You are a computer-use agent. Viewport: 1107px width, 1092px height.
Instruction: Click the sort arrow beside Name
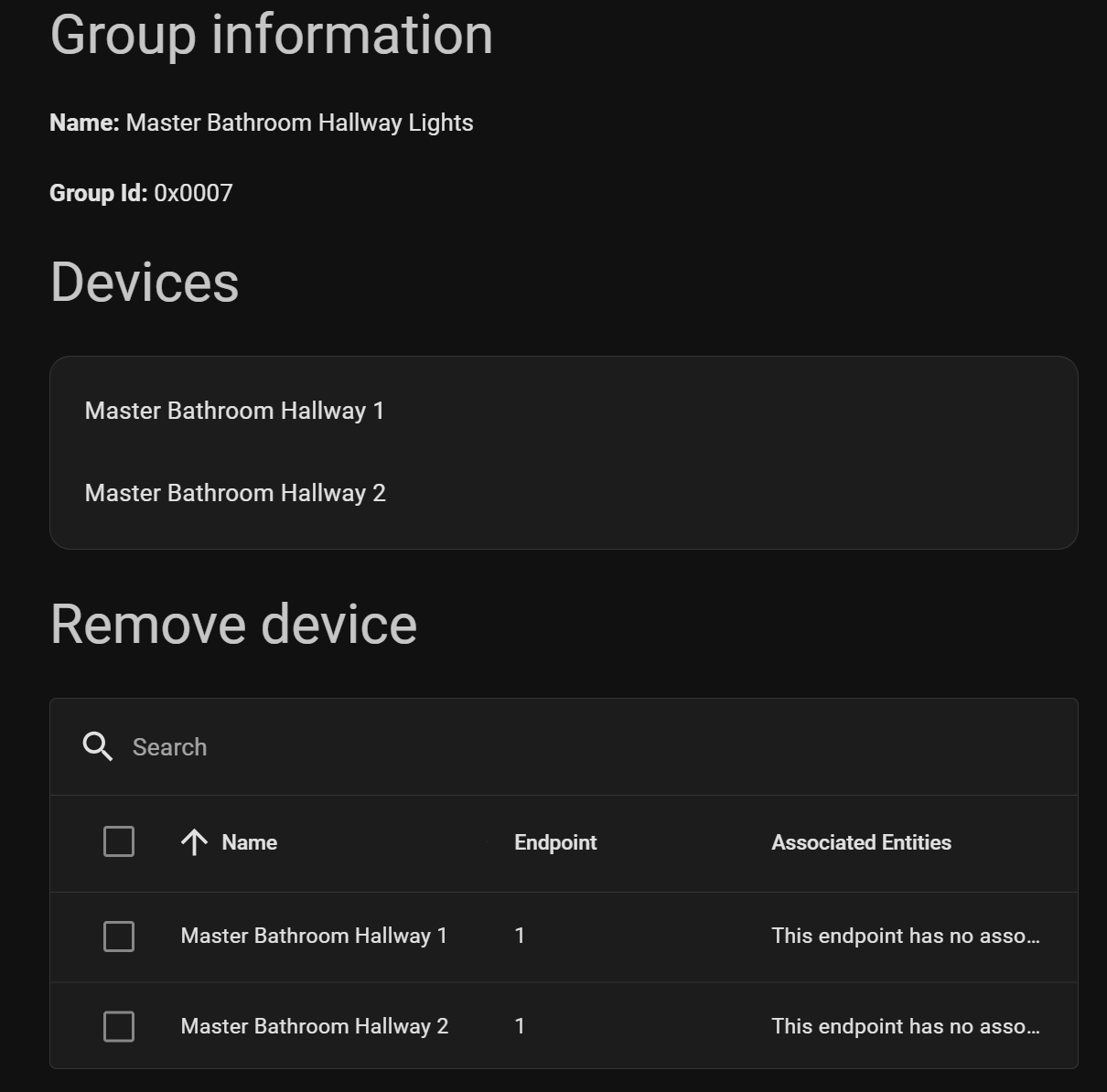click(x=194, y=842)
